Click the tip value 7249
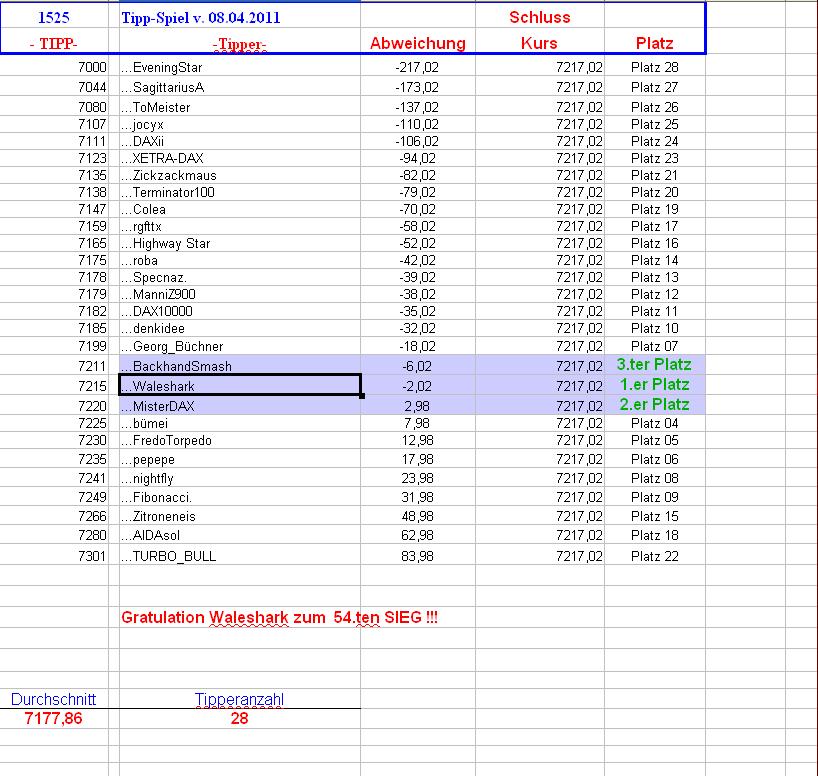The width and height of the screenshot is (818, 776). (x=92, y=497)
